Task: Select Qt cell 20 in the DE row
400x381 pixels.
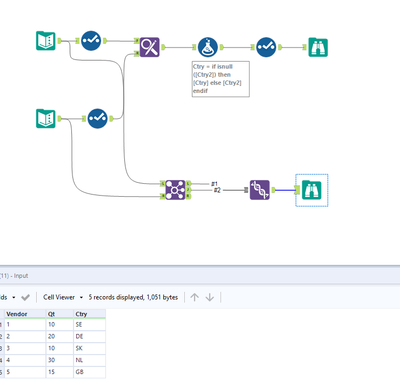Action: (59, 336)
